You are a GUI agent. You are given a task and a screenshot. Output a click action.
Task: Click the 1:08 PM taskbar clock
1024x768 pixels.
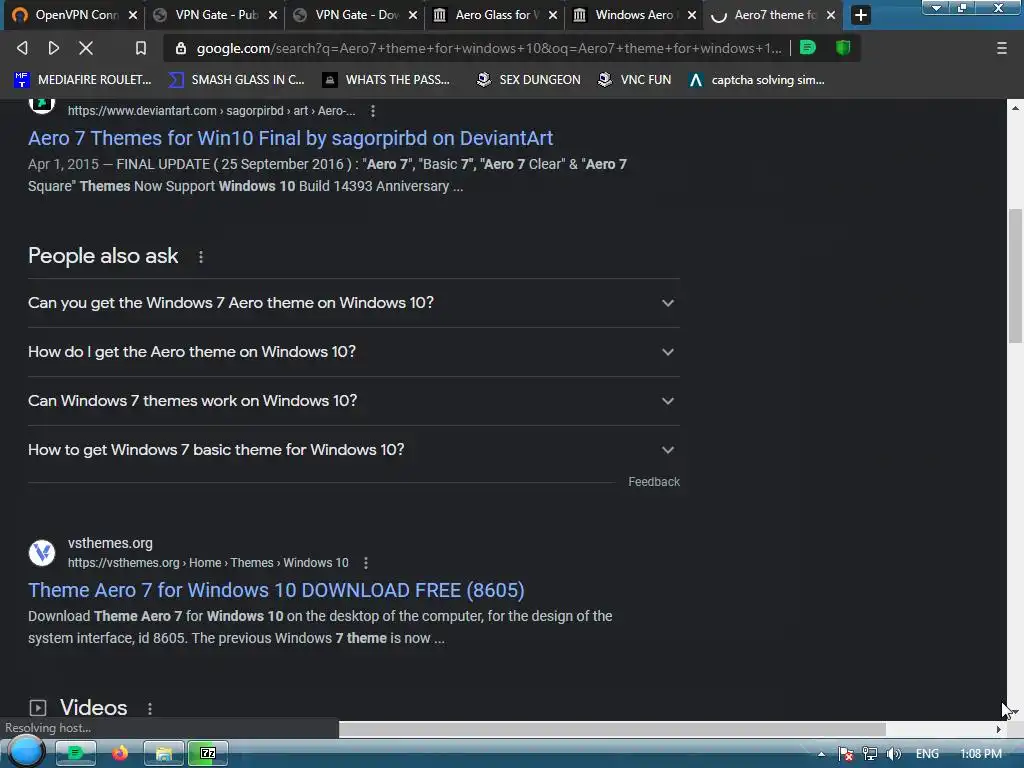coord(981,754)
